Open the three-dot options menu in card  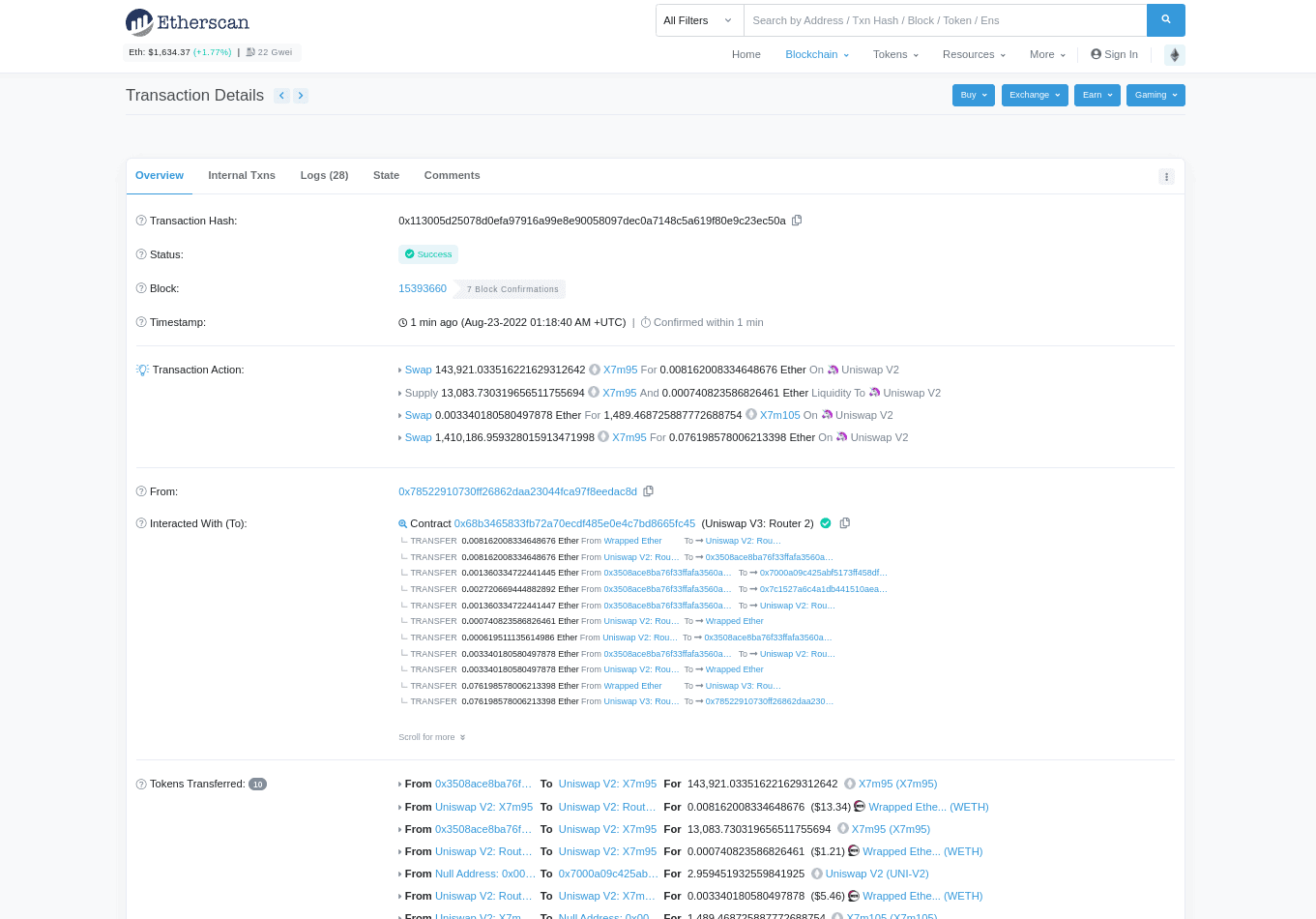coord(1166,176)
